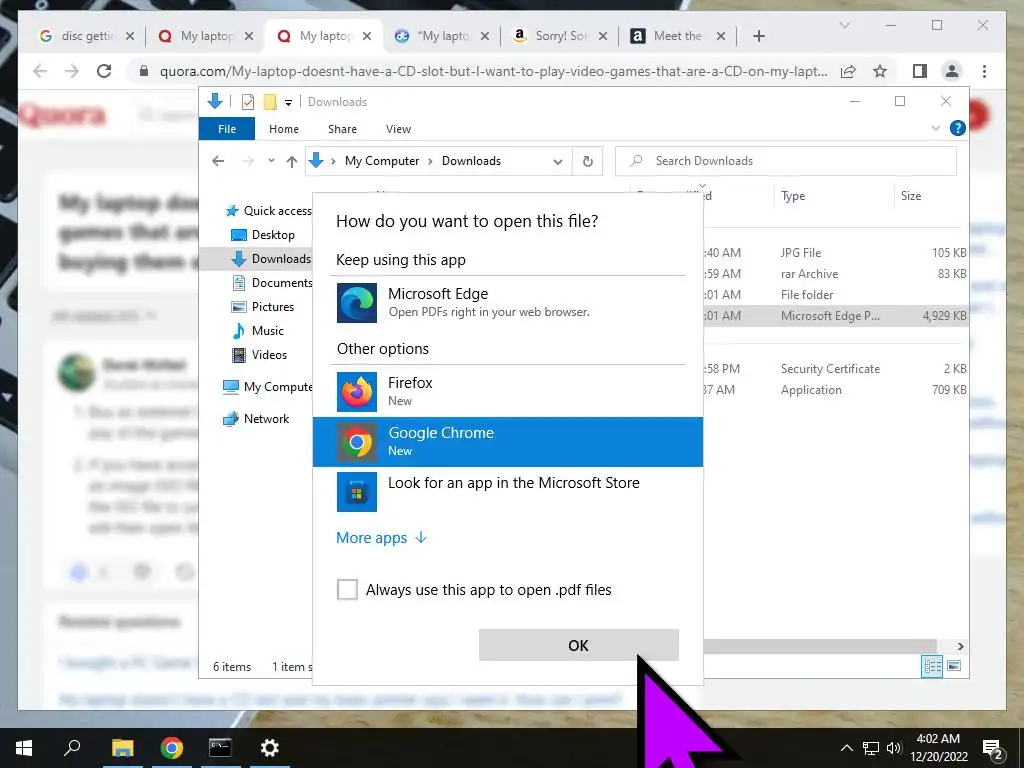The height and width of the screenshot is (768, 1024).
Task: Show hidden system tray icons
Action: point(846,748)
